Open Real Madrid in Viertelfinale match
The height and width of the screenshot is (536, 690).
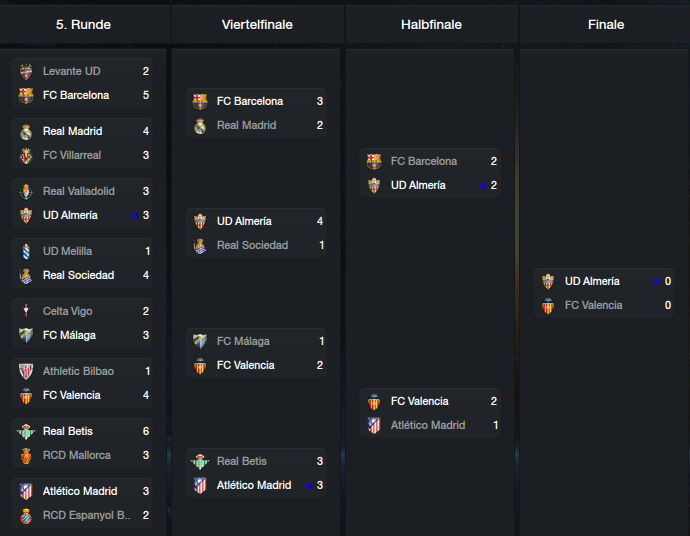tap(256, 125)
